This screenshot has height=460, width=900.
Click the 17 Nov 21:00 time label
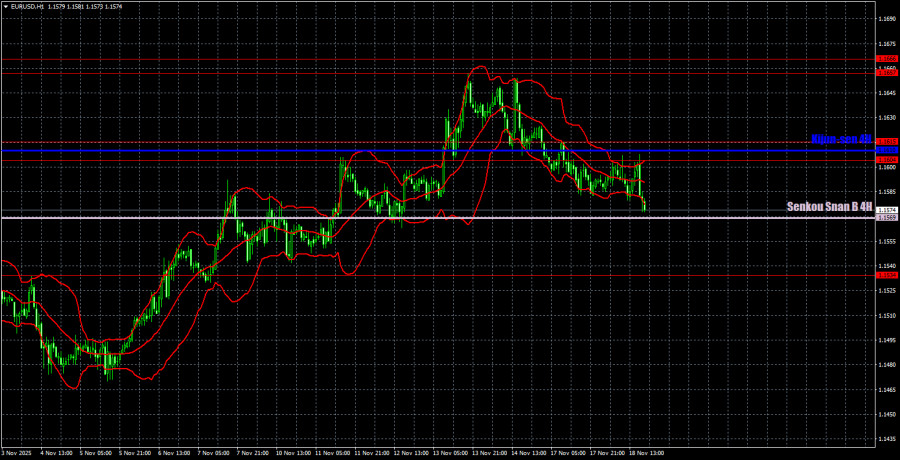coord(606,454)
